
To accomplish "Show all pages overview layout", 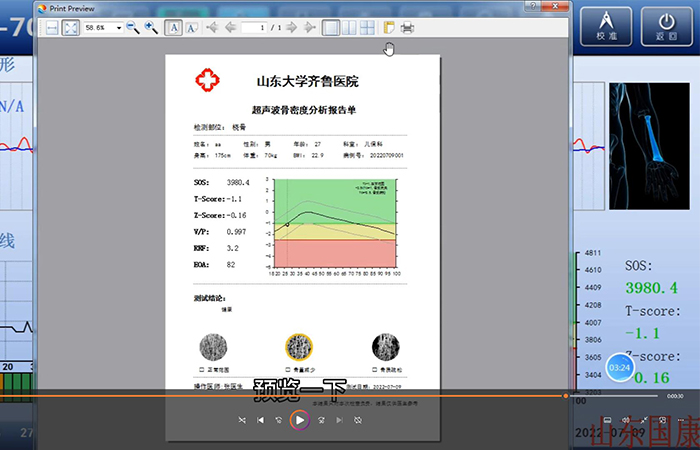I will point(367,28).
